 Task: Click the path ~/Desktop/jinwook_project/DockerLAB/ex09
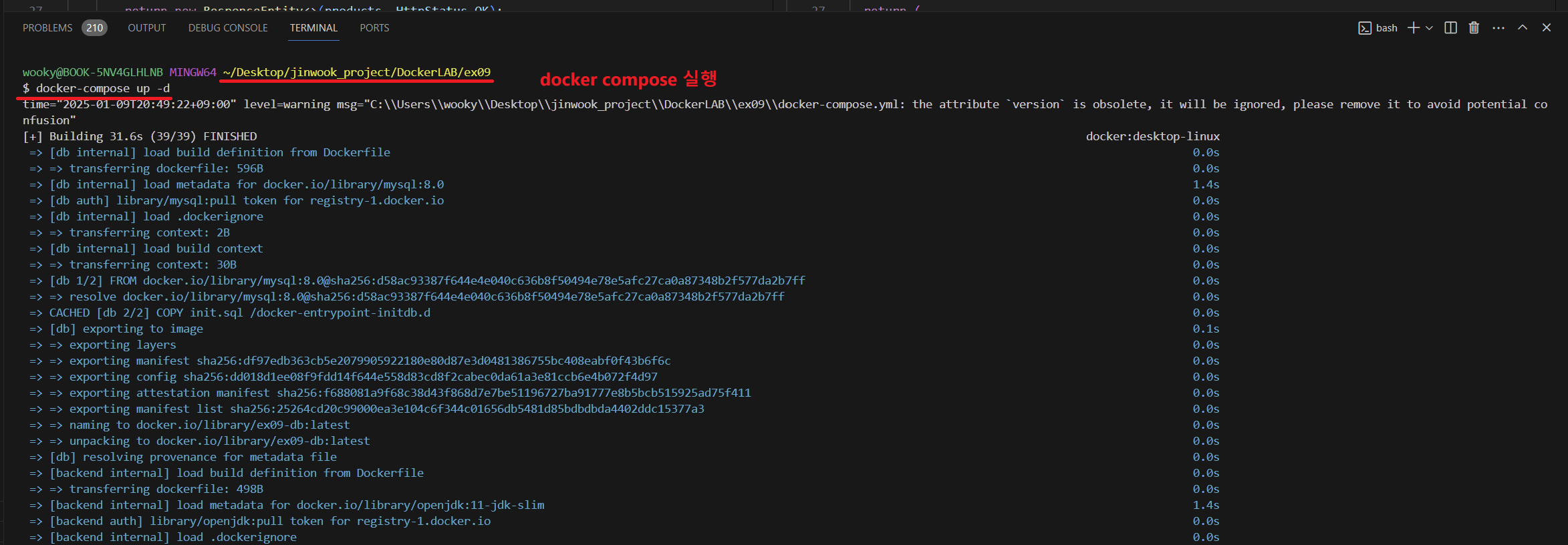pyautogui.click(x=357, y=72)
